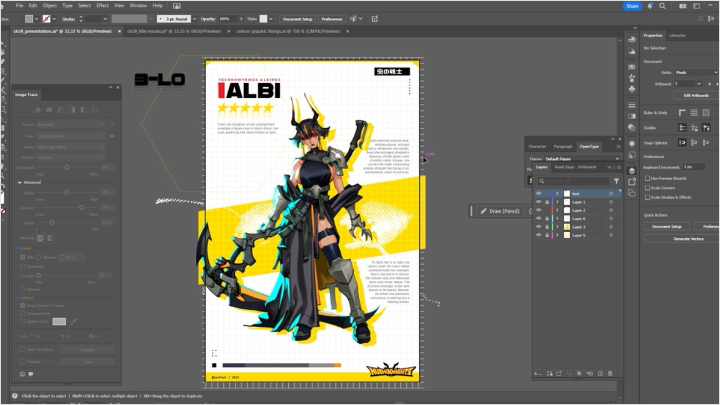The width and height of the screenshot is (720, 405).
Task: Click the Layers panel search field
Action: coord(574,181)
